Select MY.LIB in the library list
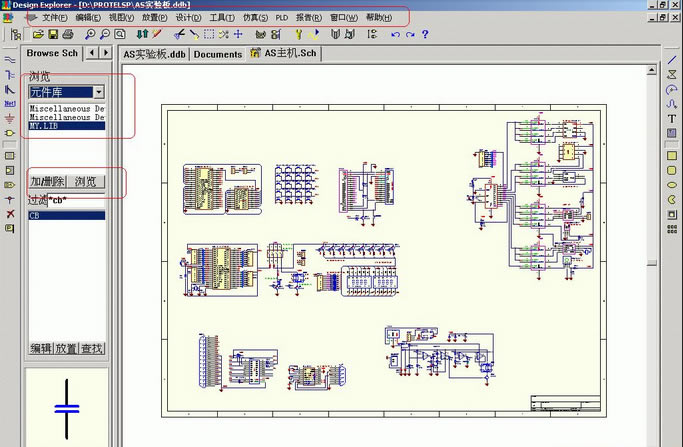This screenshot has width=683, height=447. pos(44,127)
